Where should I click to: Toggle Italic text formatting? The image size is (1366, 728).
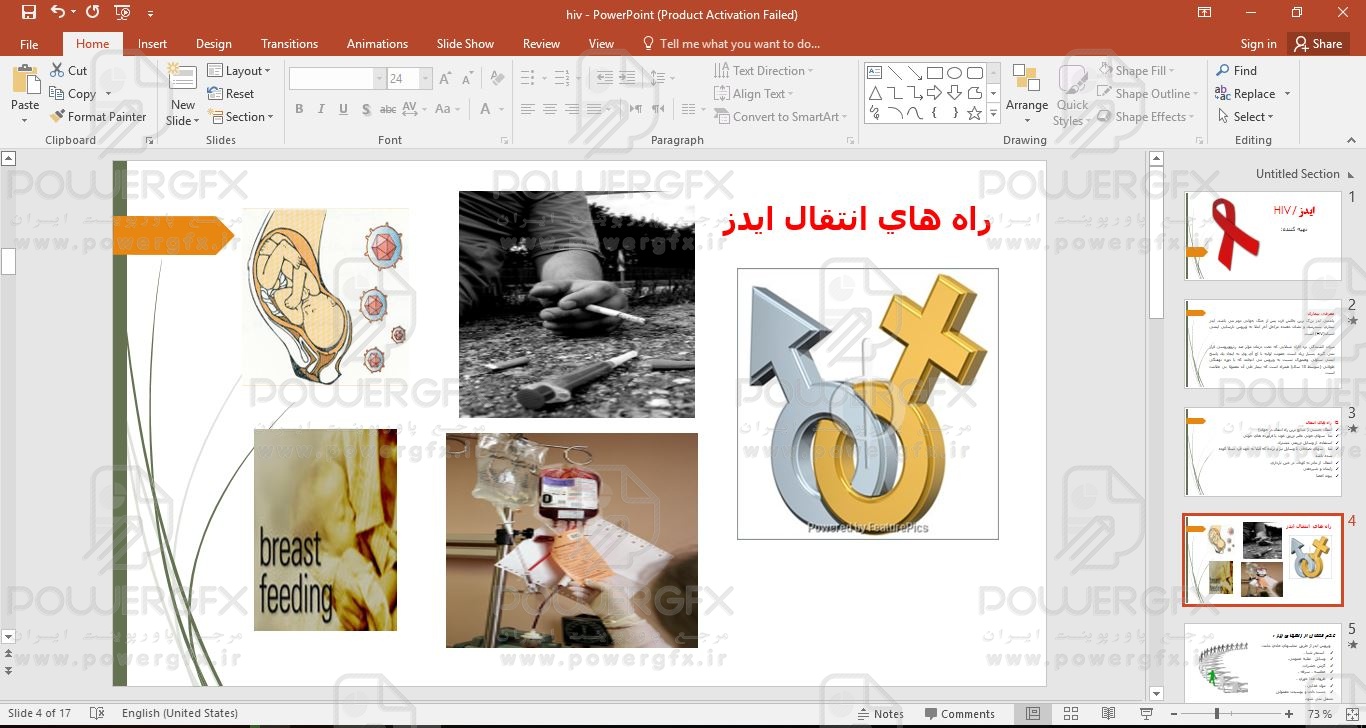[321, 110]
